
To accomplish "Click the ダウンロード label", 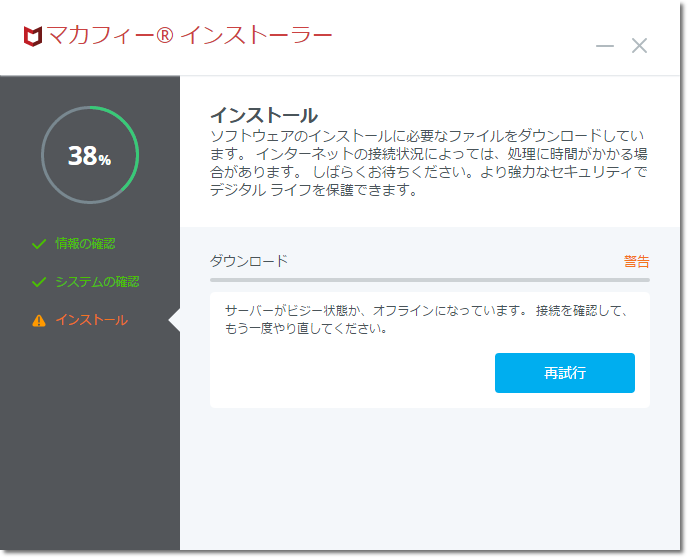I will (248, 261).
